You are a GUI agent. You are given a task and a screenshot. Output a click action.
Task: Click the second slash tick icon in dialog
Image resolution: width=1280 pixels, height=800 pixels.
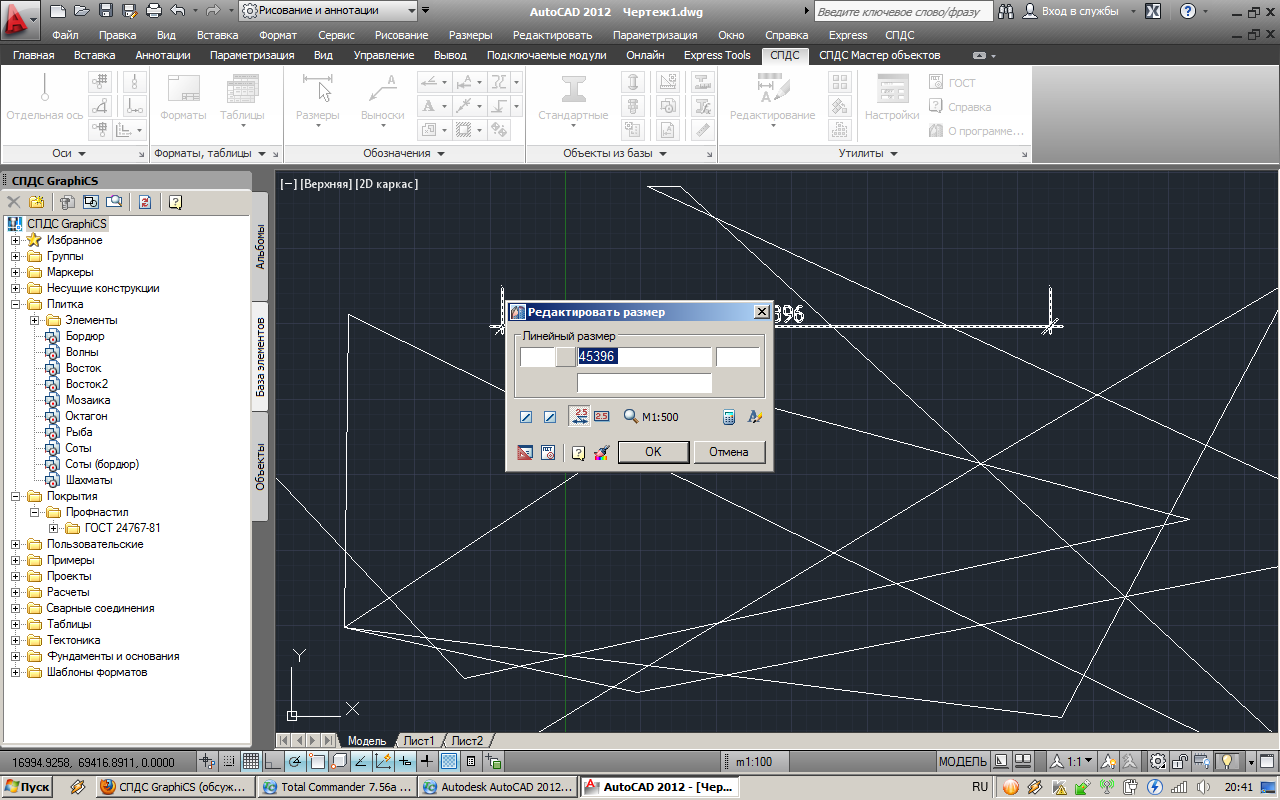(549, 416)
